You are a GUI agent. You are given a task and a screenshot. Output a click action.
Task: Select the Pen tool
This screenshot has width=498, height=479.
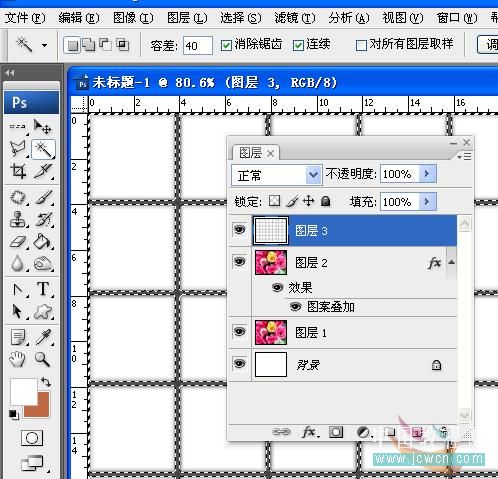pyautogui.click(x=18, y=290)
